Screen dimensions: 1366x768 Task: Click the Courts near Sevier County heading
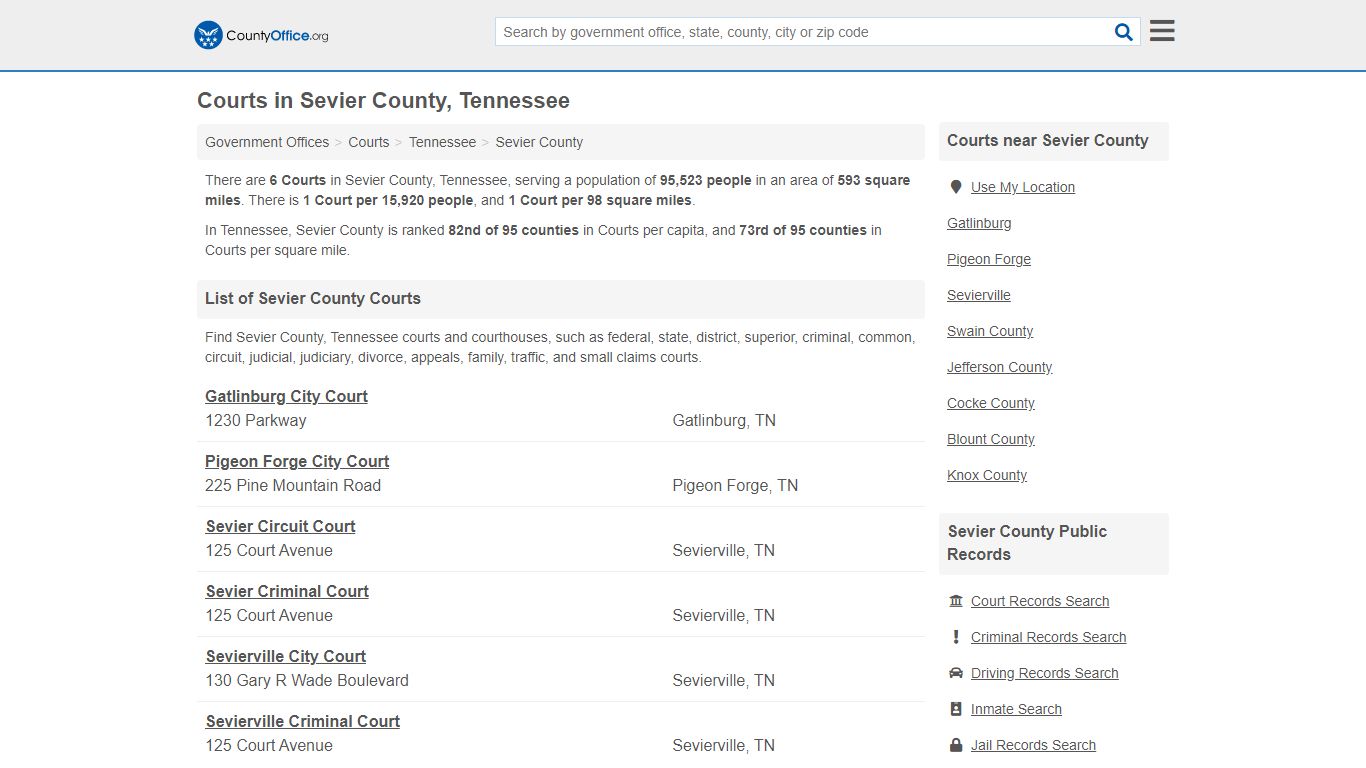(1048, 140)
